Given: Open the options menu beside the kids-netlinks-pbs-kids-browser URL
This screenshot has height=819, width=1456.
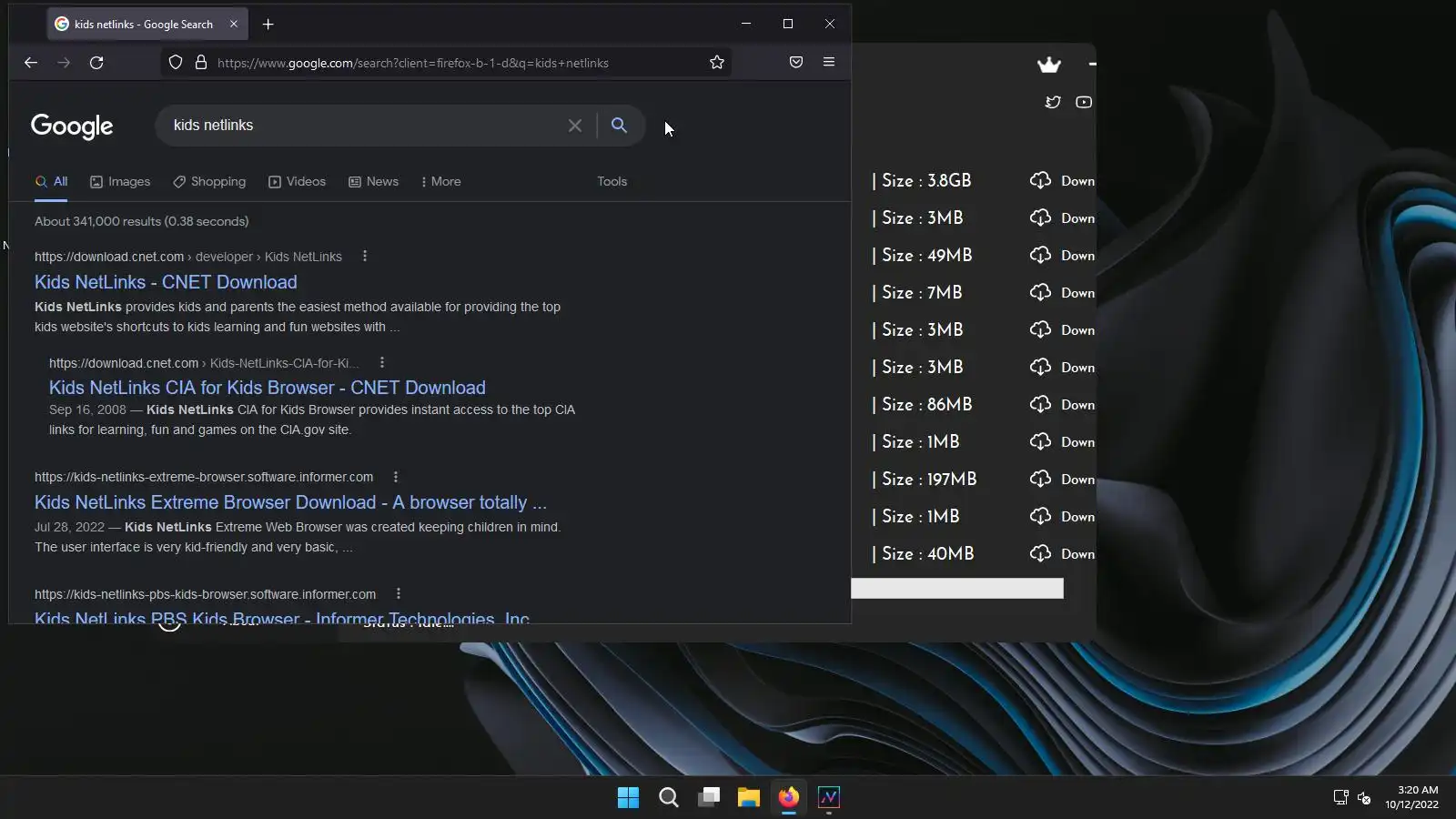Looking at the screenshot, I should (399, 593).
